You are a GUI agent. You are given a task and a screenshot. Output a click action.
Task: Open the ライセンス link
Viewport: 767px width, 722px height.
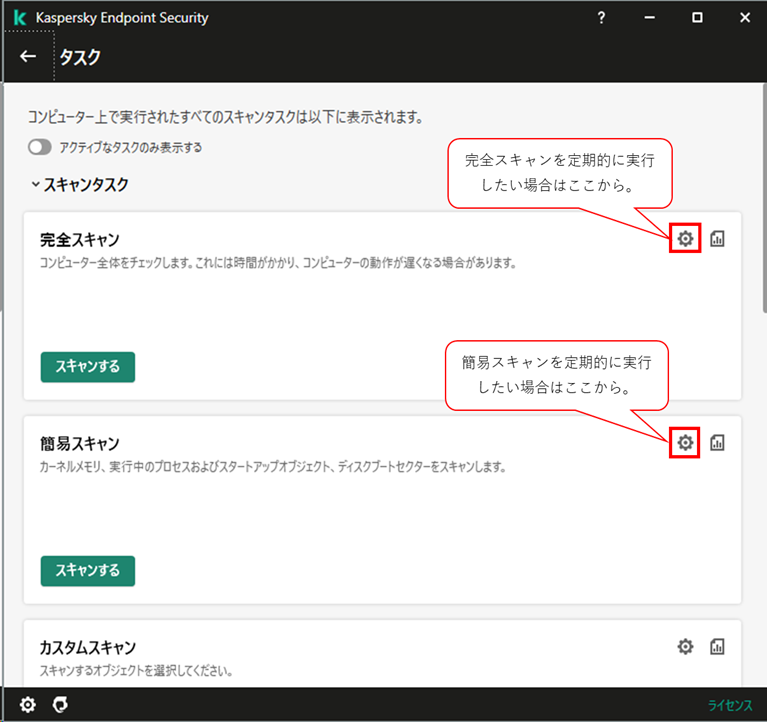(730, 705)
